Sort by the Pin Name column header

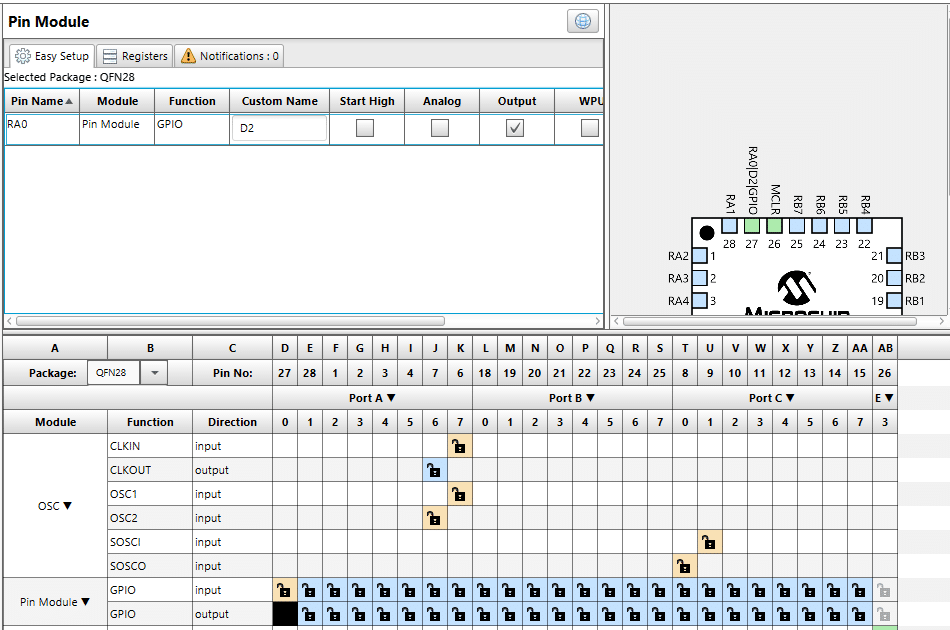pos(41,101)
